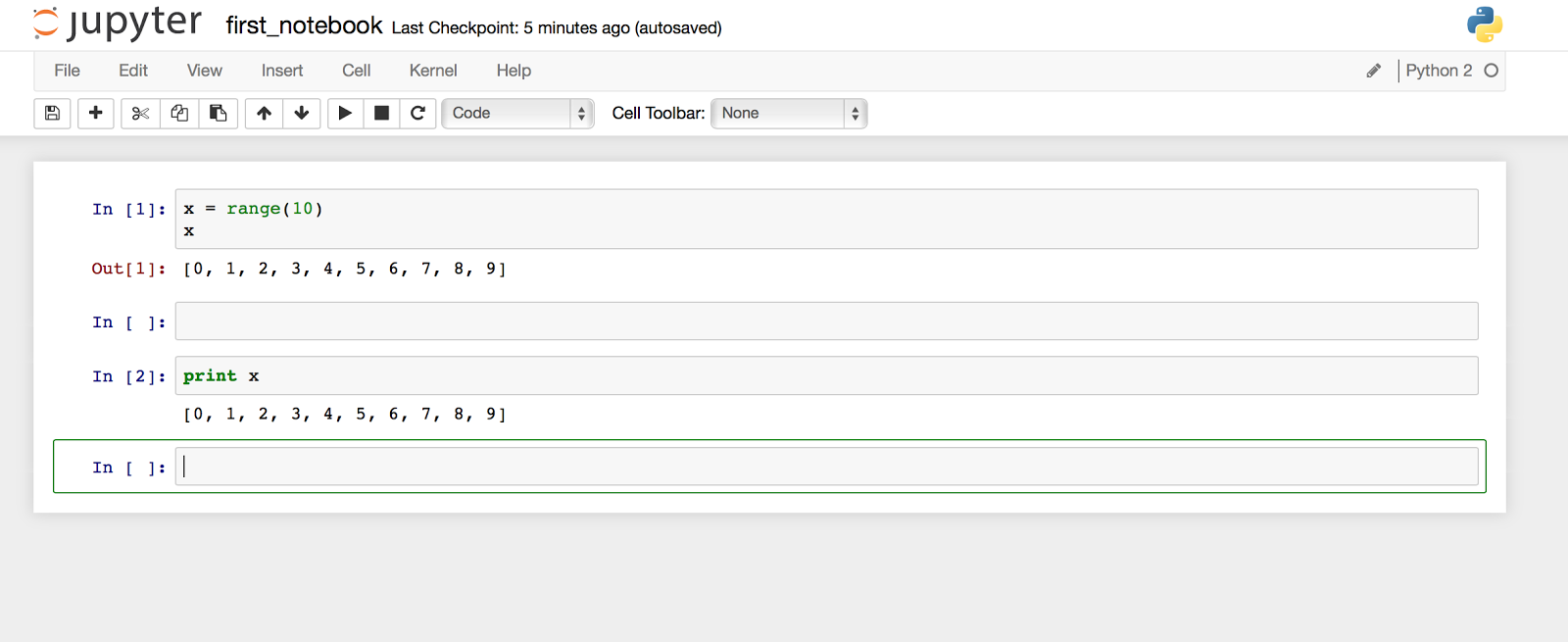Click the Python 2 kernel indicator circle
The height and width of the screenshot is (642, 1568).
(1492, 71)
